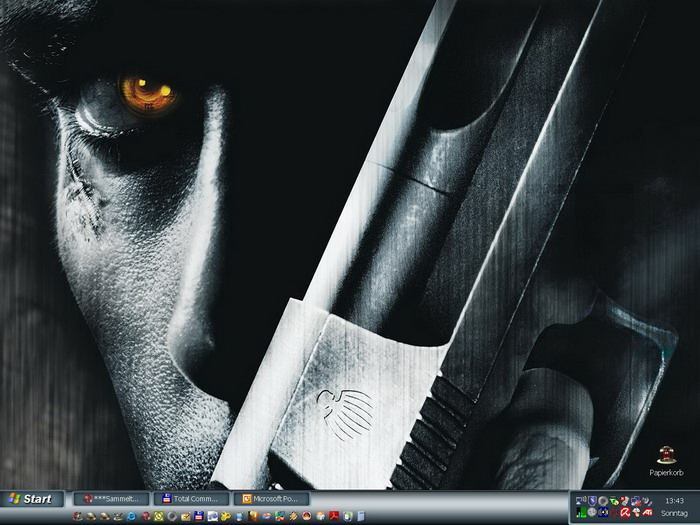This screenshot has height=525, width=700.
Task: Click the green meter tray icon
Action: click(581, 512)
